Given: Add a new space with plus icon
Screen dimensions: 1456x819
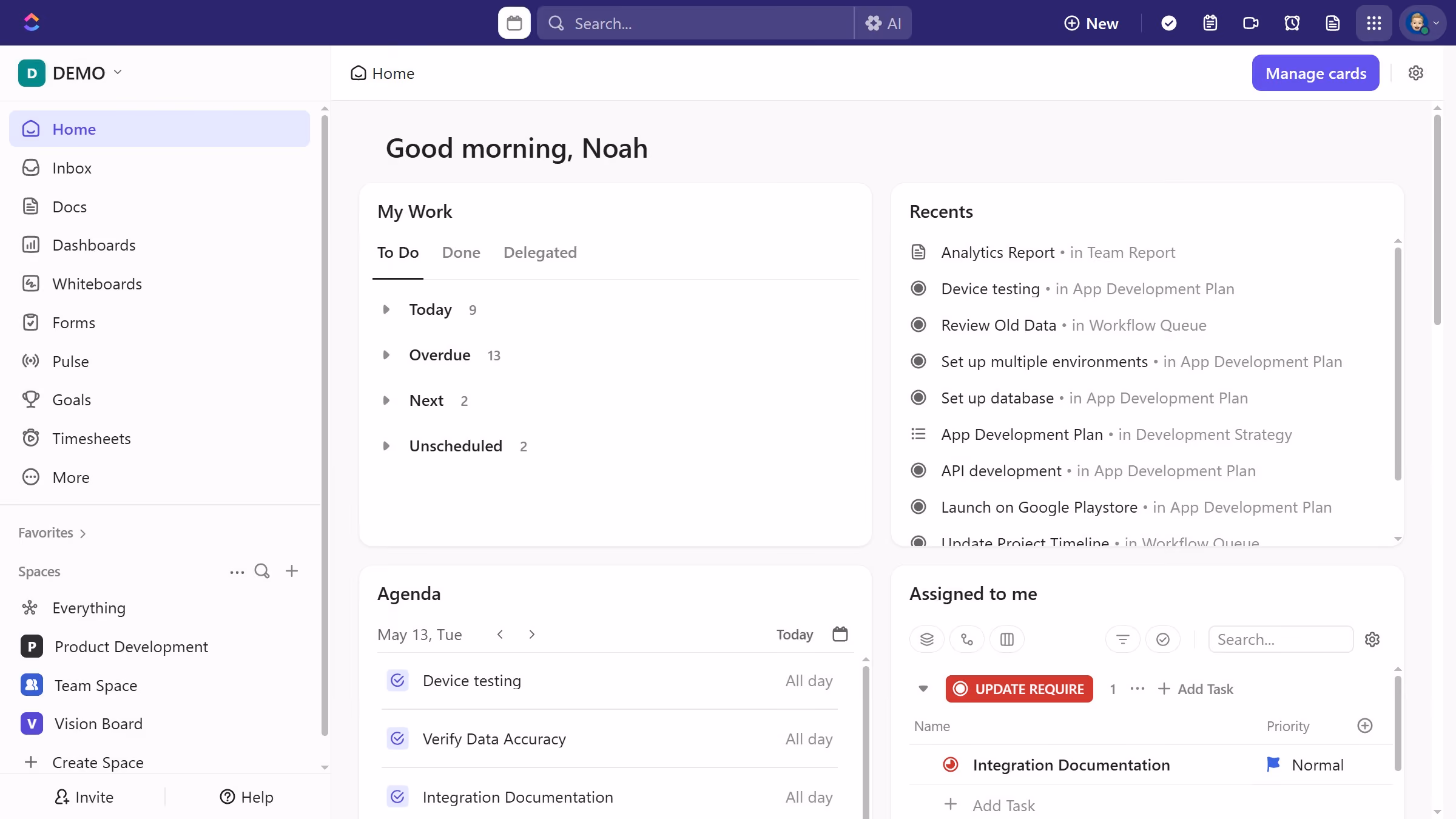Looking at the screenshot, I should (292, 571).
